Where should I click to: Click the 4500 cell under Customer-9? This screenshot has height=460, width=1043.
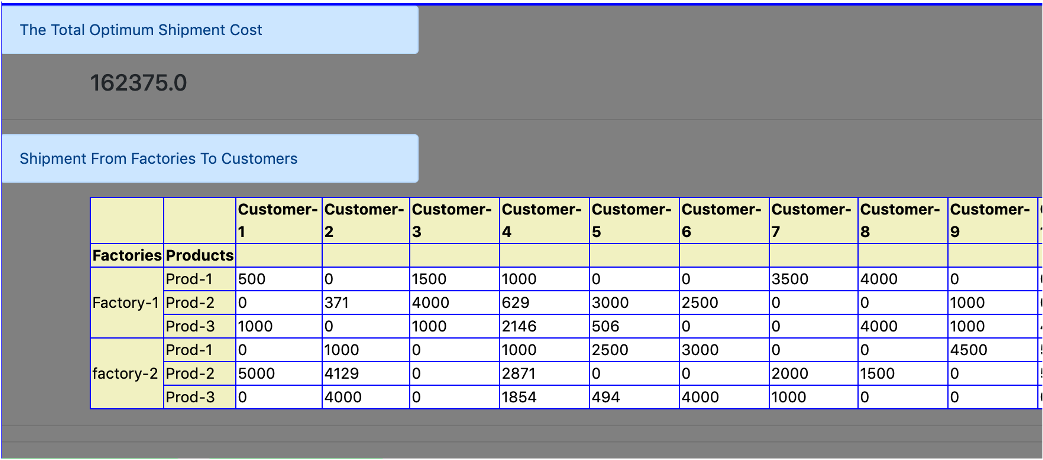[x=991, y=350]
